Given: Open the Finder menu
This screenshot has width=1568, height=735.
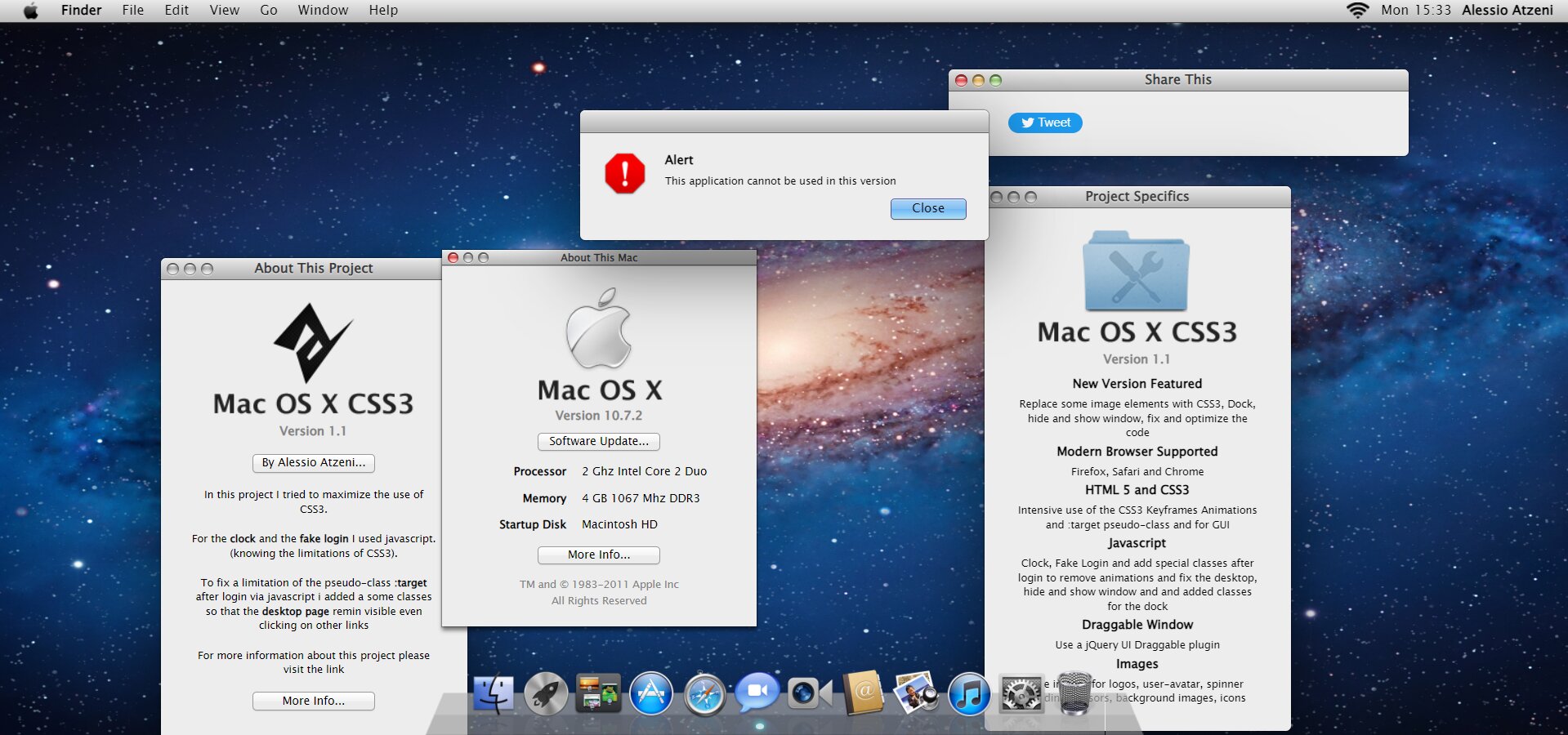Looking at the screenshot, I should point(81,11).
